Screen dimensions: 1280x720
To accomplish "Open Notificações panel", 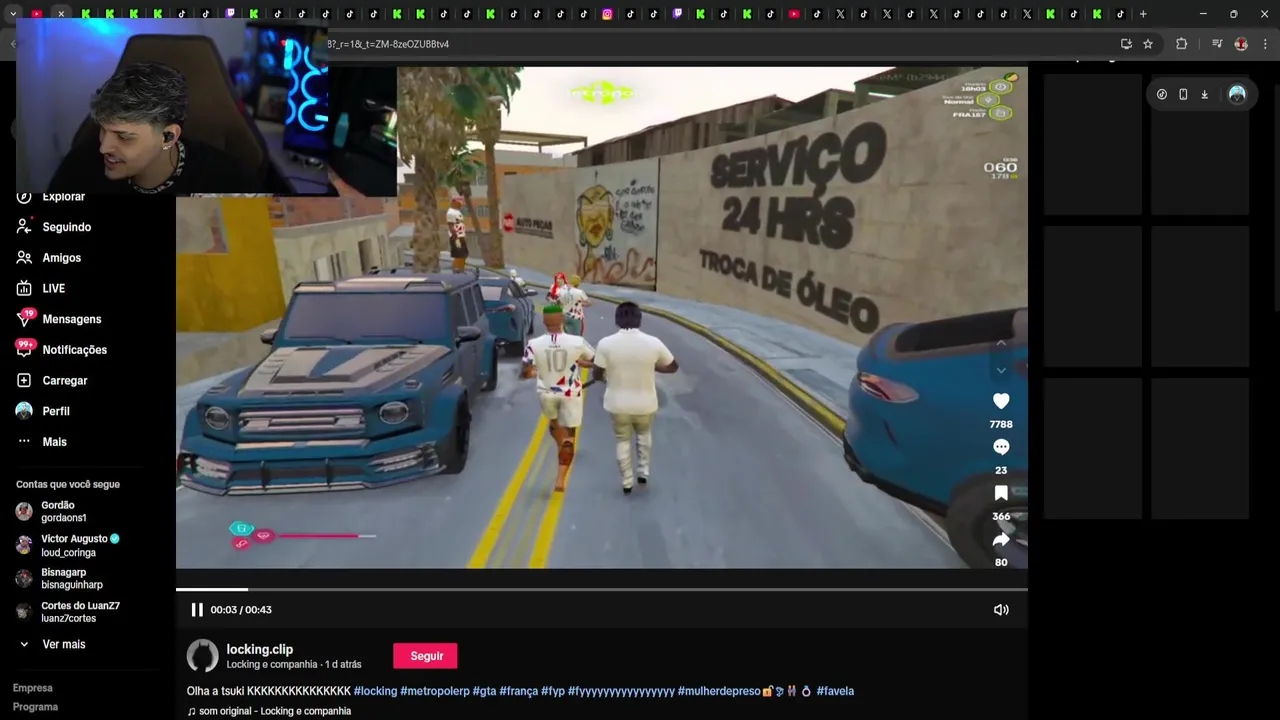I will [x=74, y=350].
